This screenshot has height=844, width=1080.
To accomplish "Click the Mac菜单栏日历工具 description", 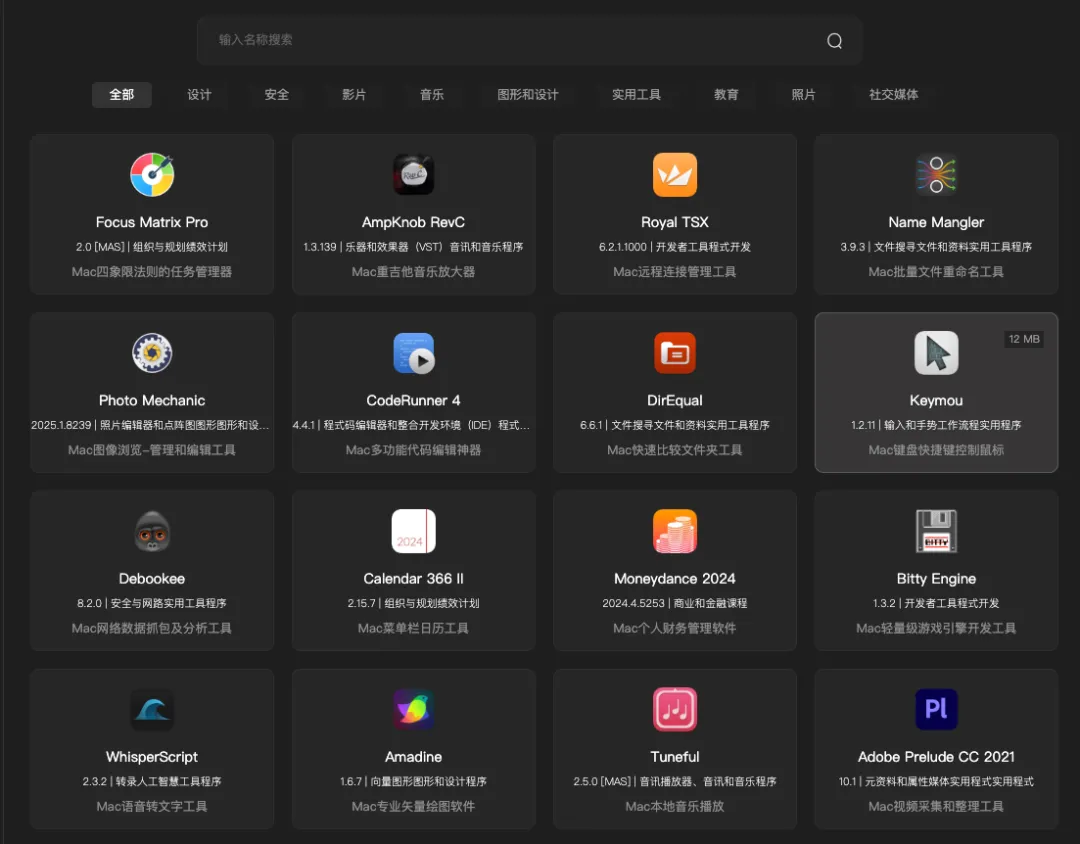I will [x=413, y=628].
